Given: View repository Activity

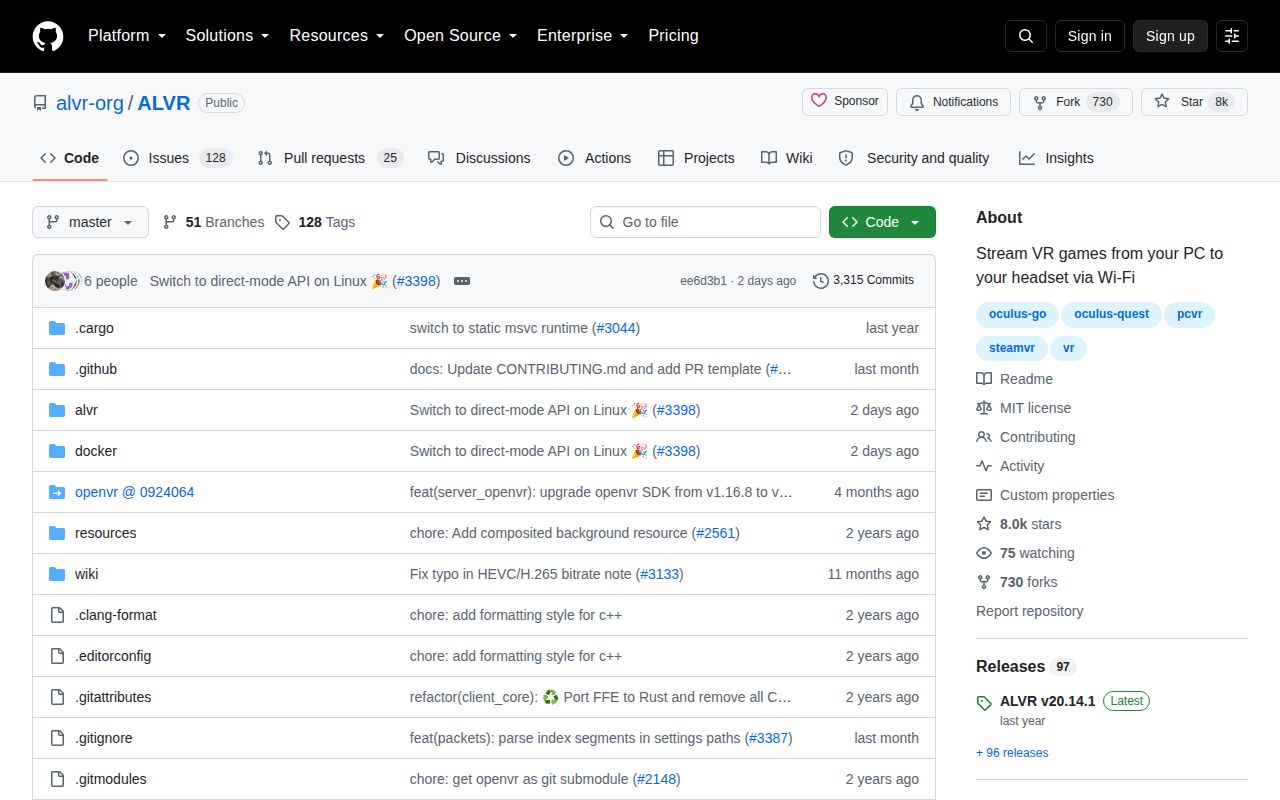Looking at the screenshot, I should coord(1010,466).
